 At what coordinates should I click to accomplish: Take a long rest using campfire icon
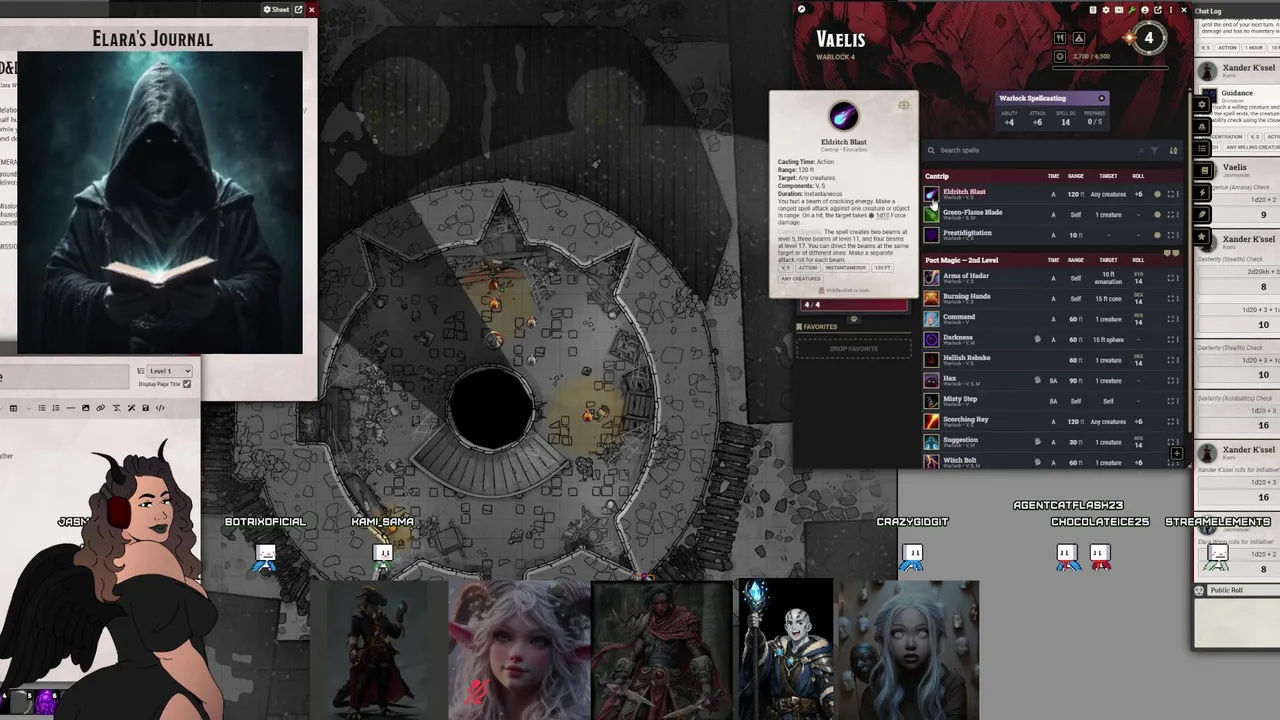point(1079,38)
